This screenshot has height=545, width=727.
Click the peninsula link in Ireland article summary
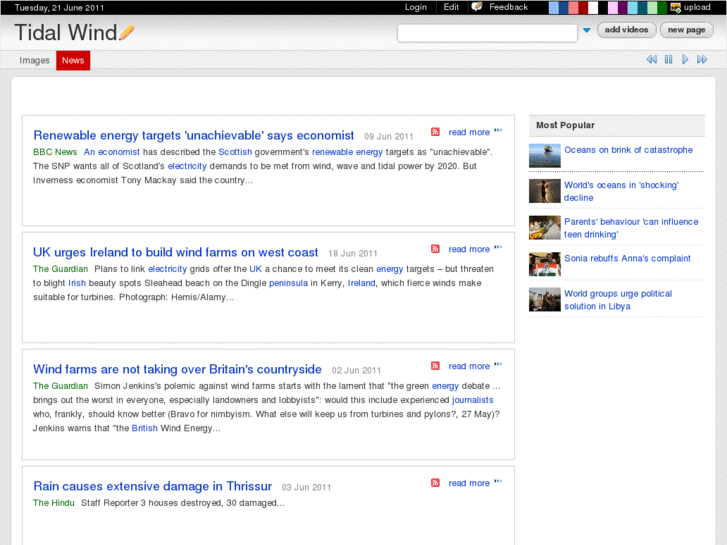click(x=288, y=283)
